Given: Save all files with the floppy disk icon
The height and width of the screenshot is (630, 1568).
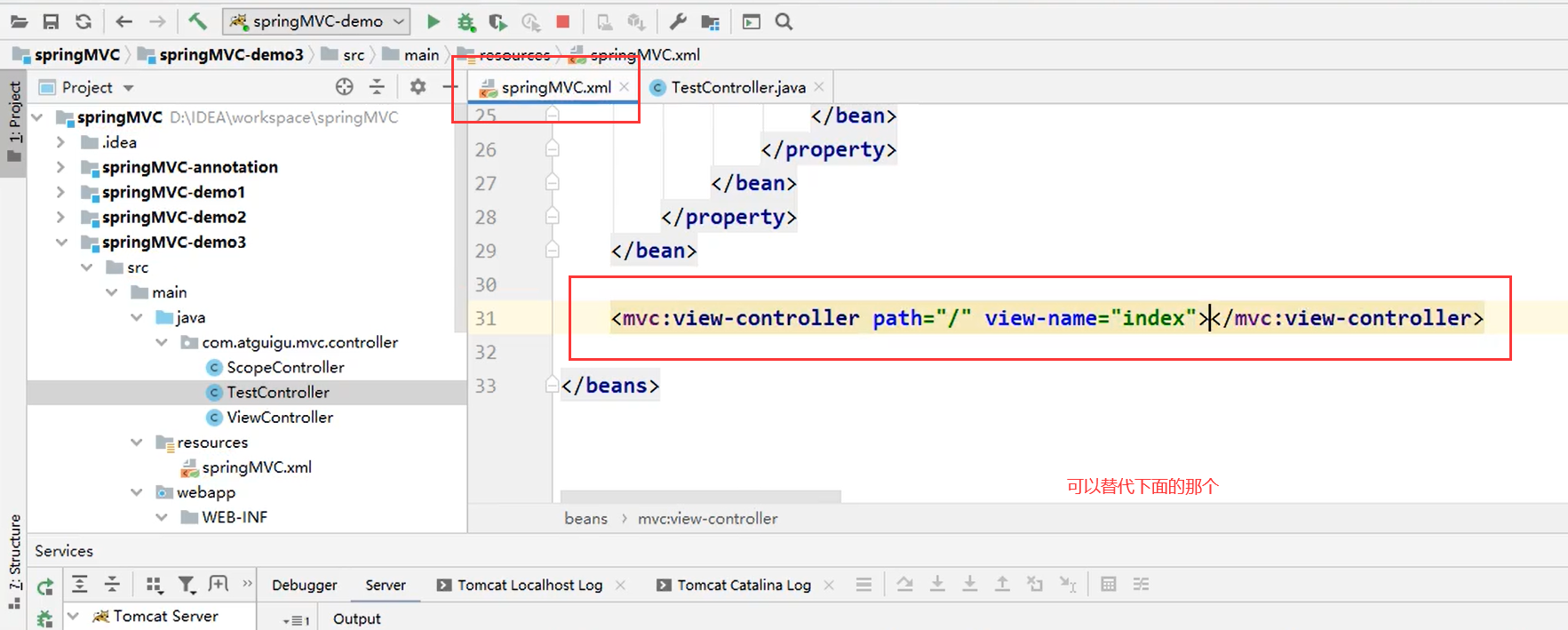Looking at the screenshot, I should click(51, 21).
